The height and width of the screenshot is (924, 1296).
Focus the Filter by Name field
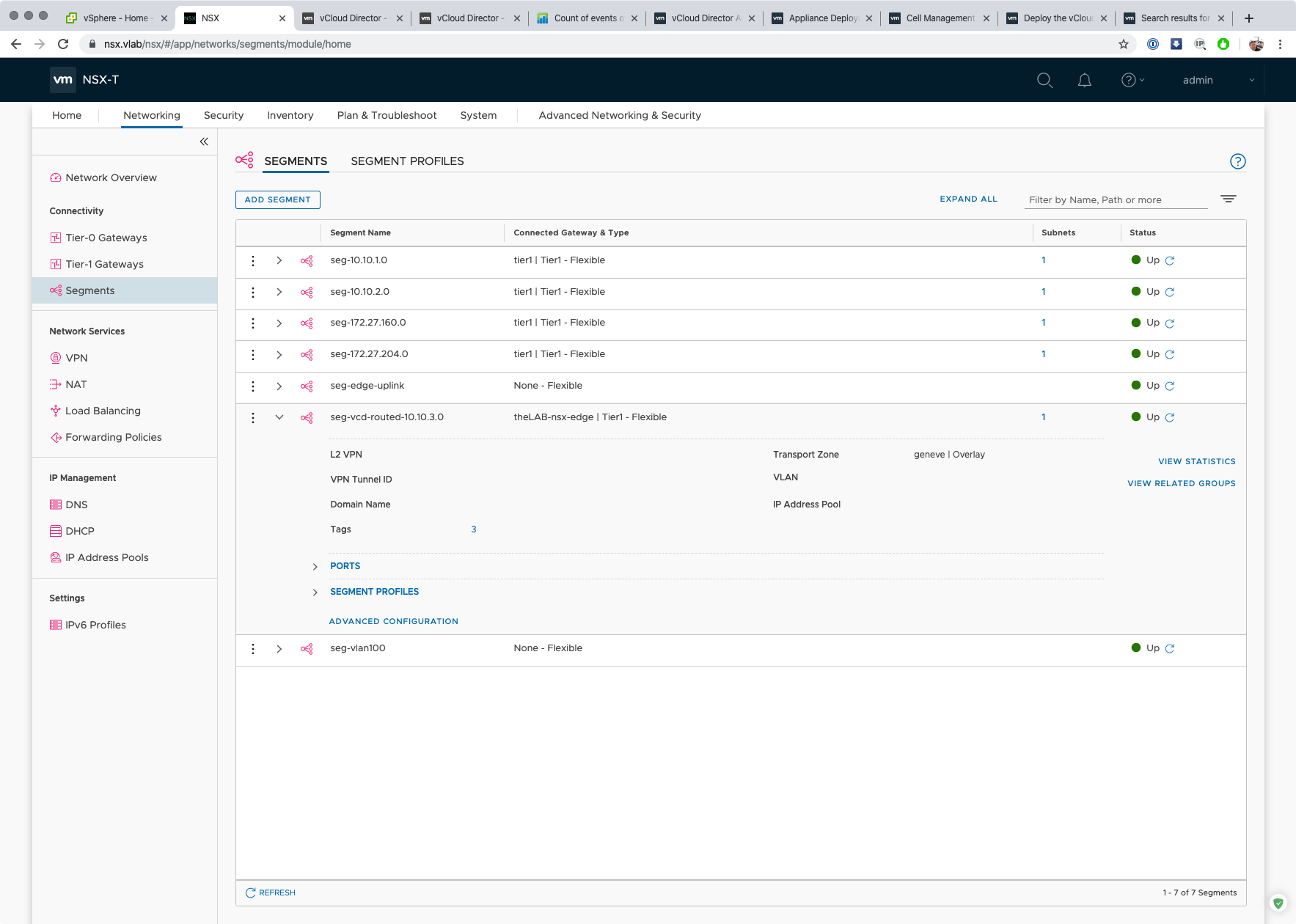click(x=1116, y=199)
